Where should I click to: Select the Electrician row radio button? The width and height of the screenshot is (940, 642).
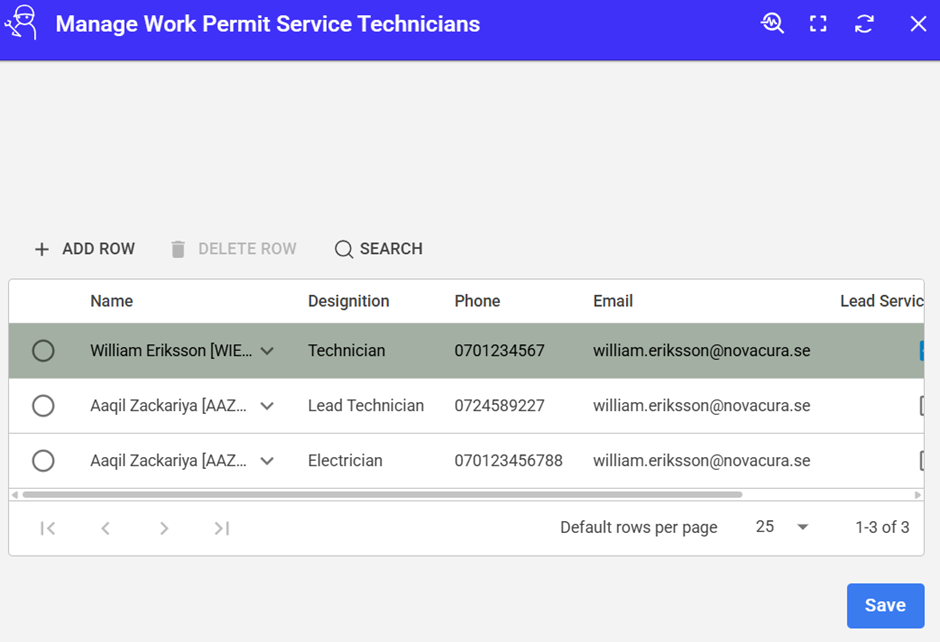(x=43, y=461)
